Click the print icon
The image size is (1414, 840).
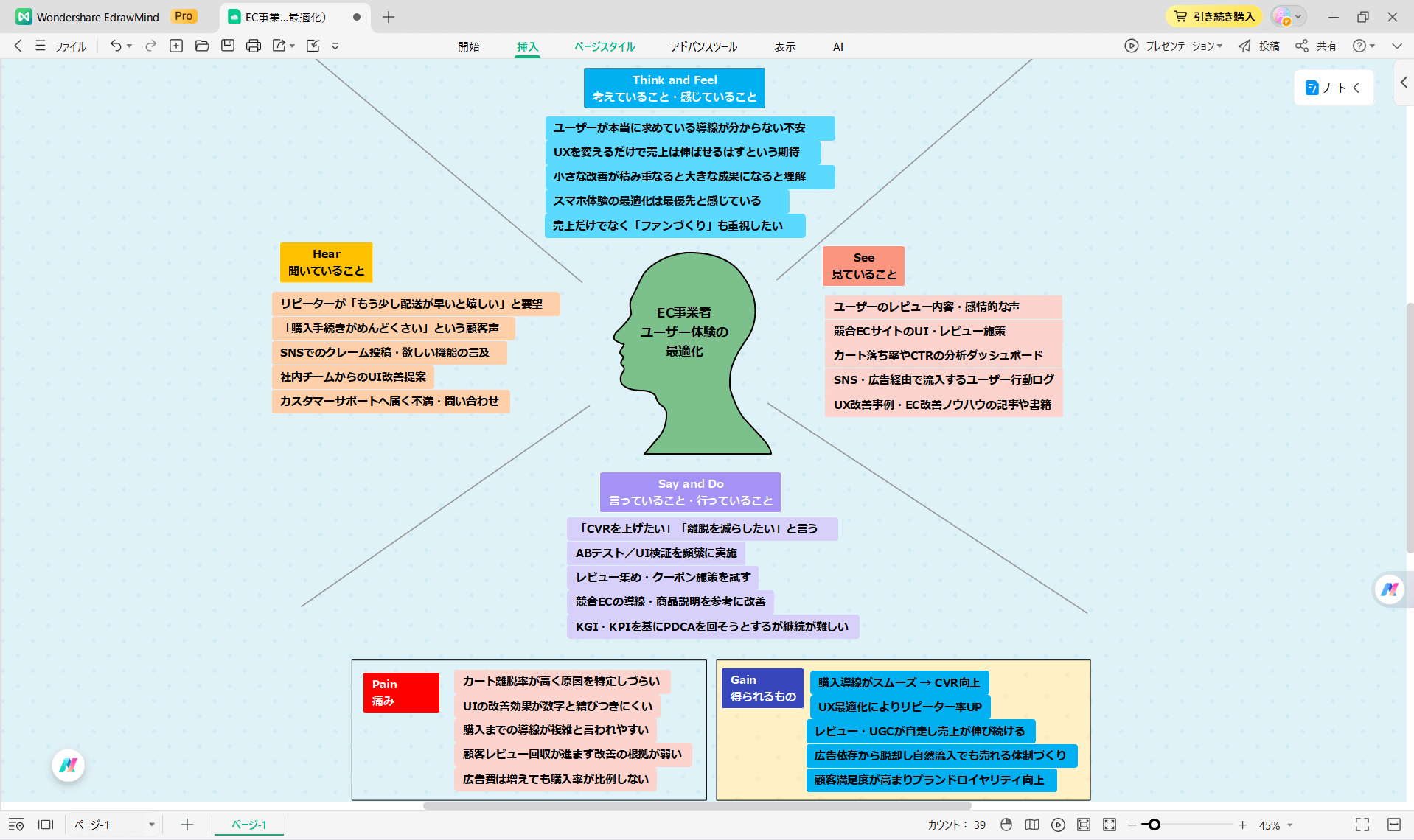click(254, 46)
